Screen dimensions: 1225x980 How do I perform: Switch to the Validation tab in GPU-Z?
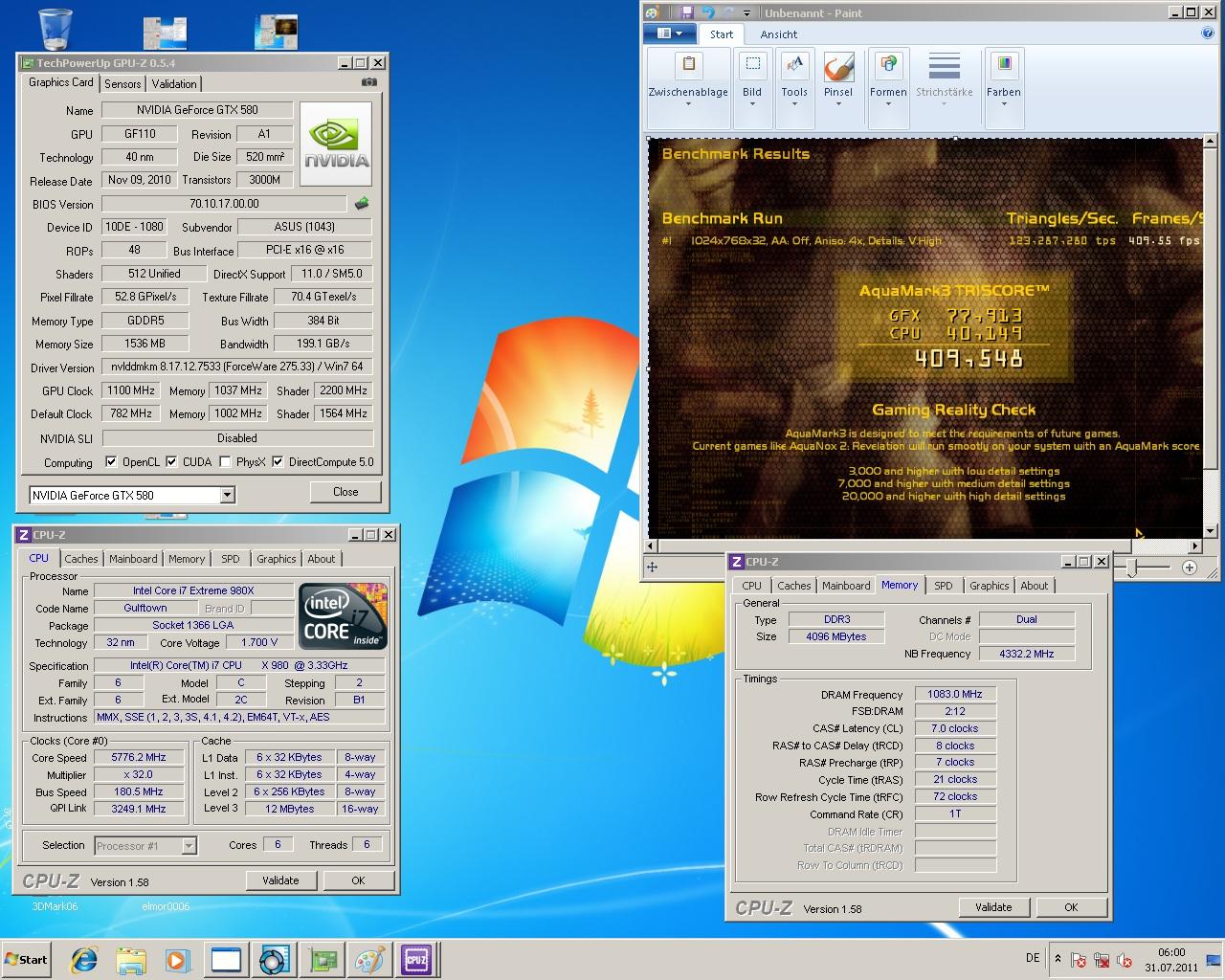coord(174,83)
